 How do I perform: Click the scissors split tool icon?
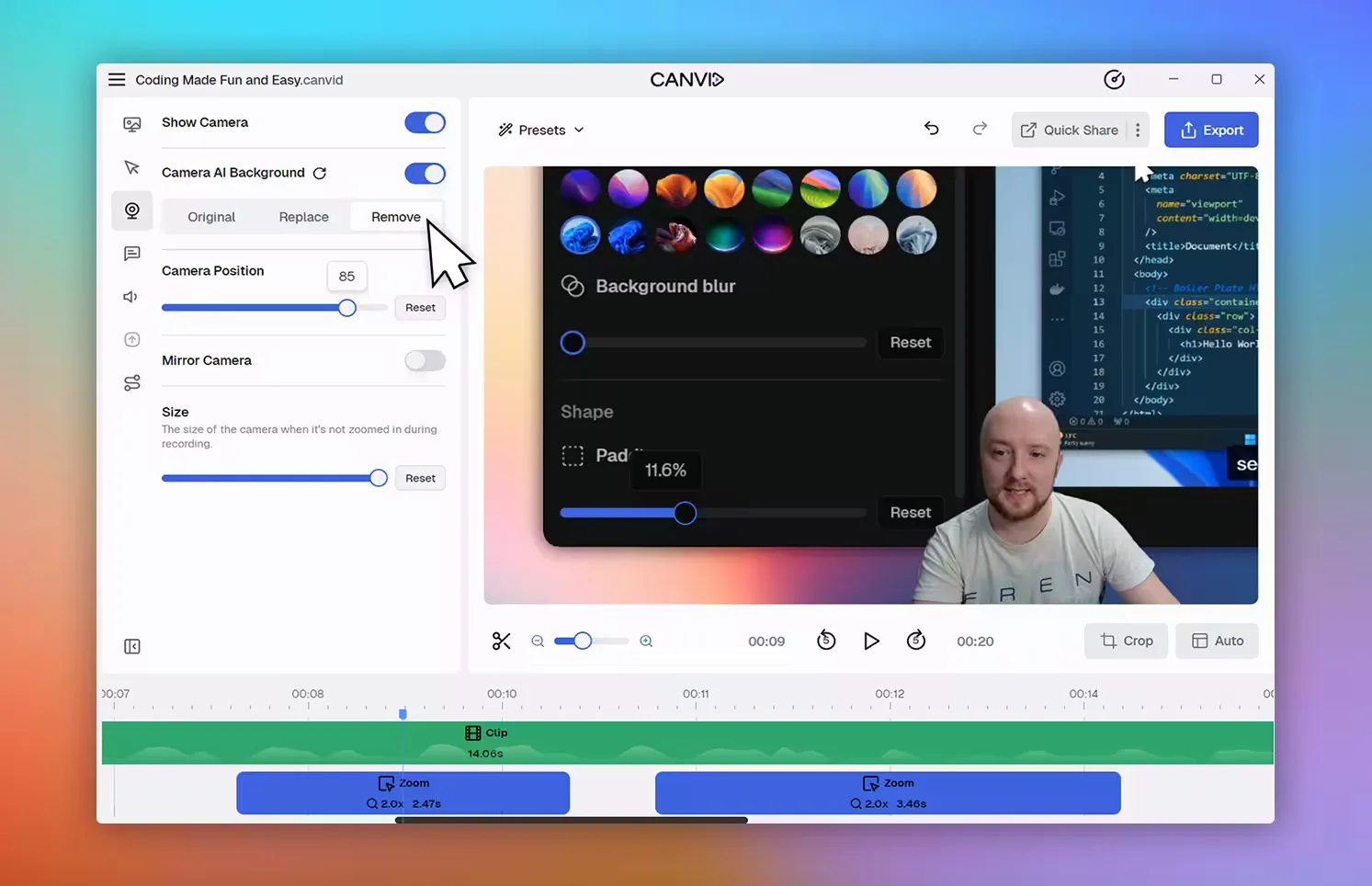501,642
